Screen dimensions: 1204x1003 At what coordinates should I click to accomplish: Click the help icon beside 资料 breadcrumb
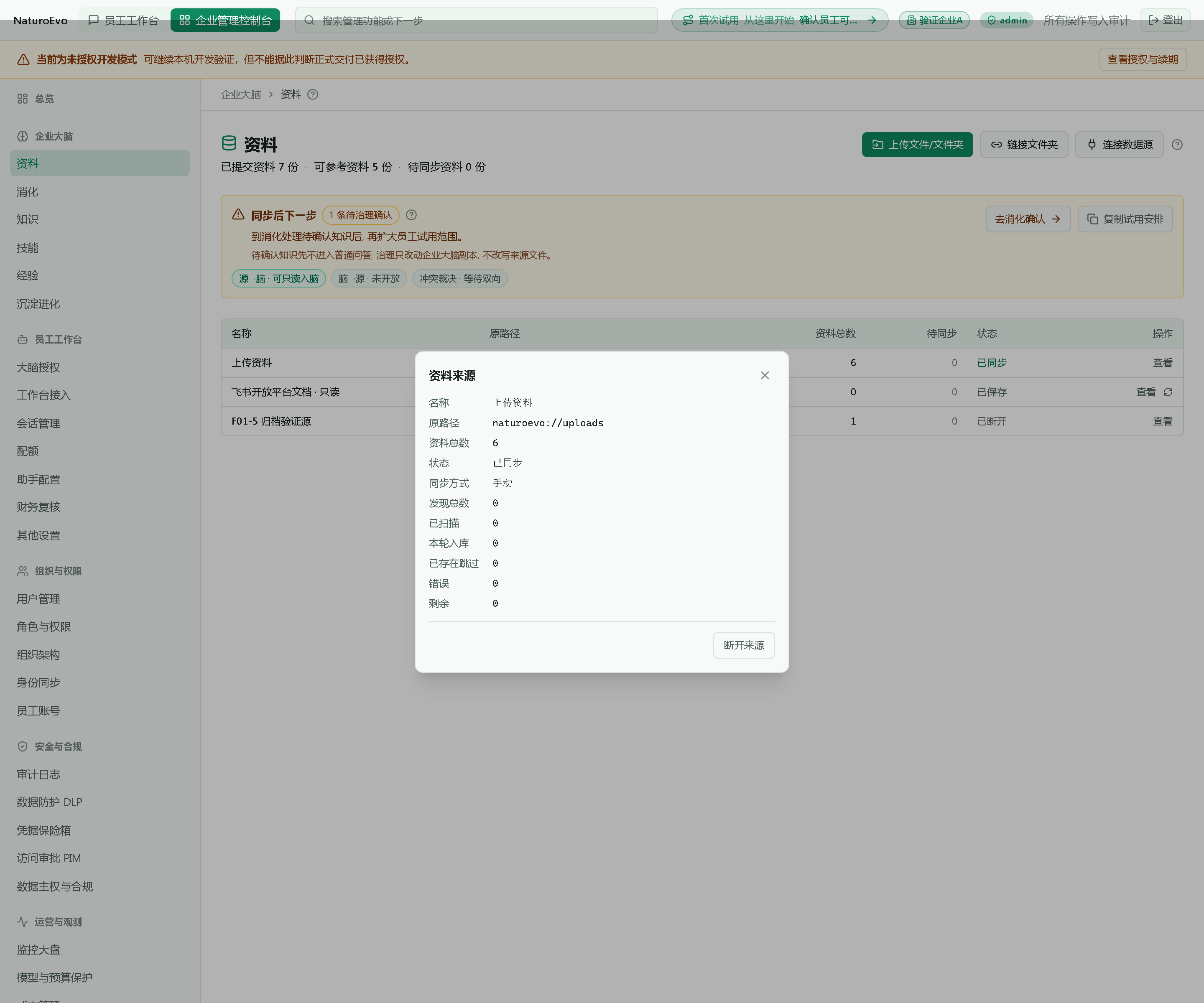coord(312,94)
